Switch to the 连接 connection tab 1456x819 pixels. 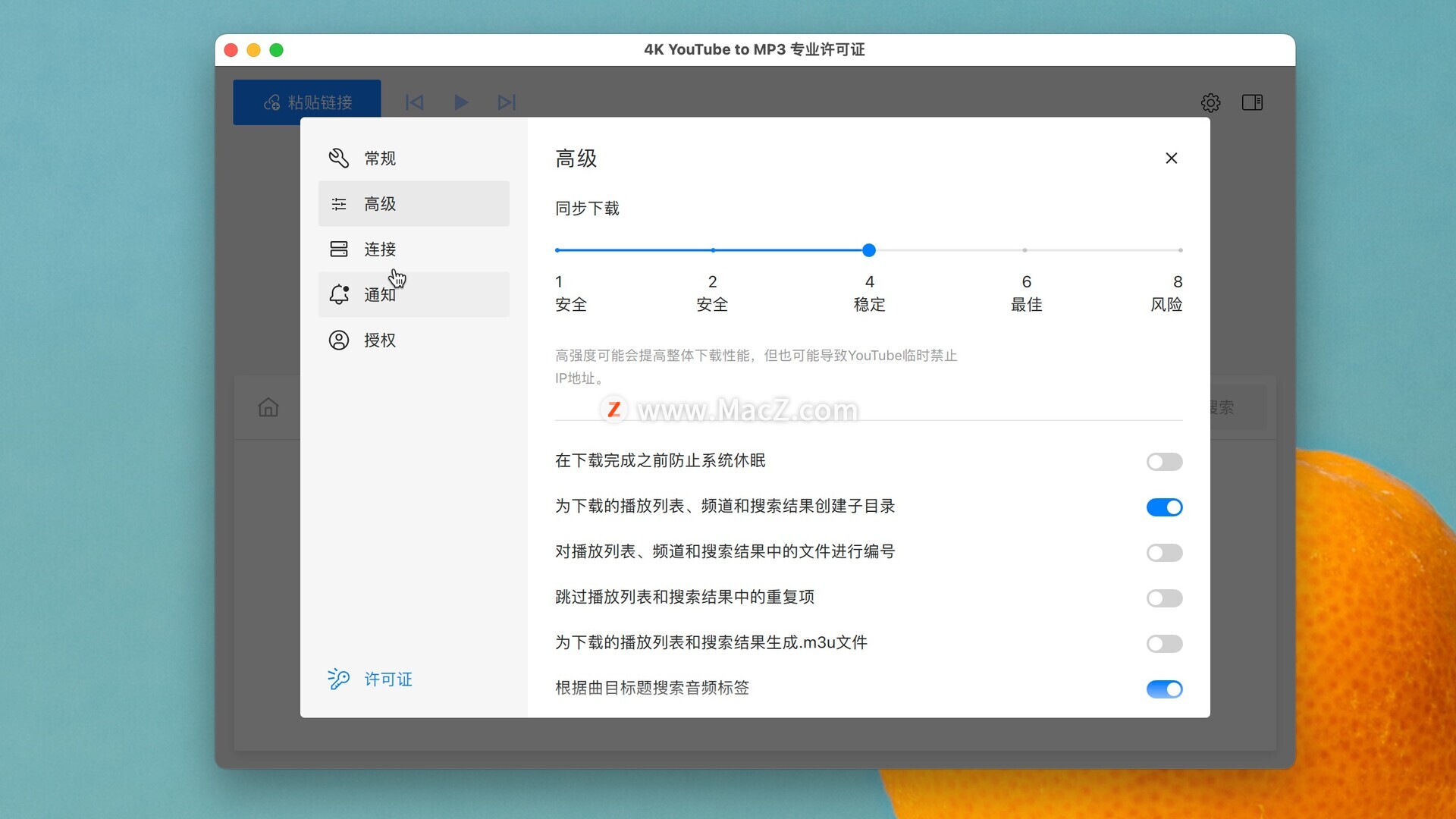(x=413, y=249)
